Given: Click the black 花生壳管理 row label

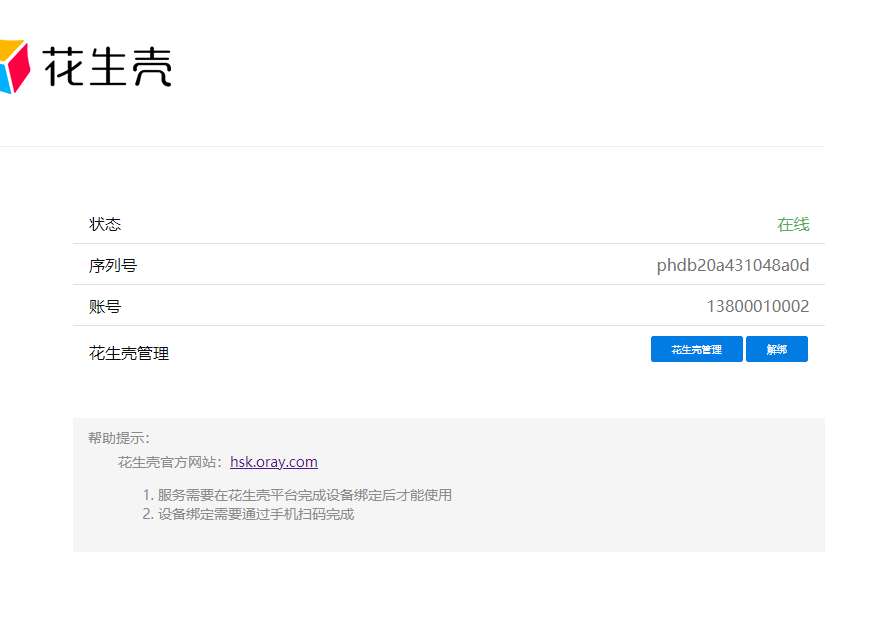Looking at the screenshot, I should [129, 353].
